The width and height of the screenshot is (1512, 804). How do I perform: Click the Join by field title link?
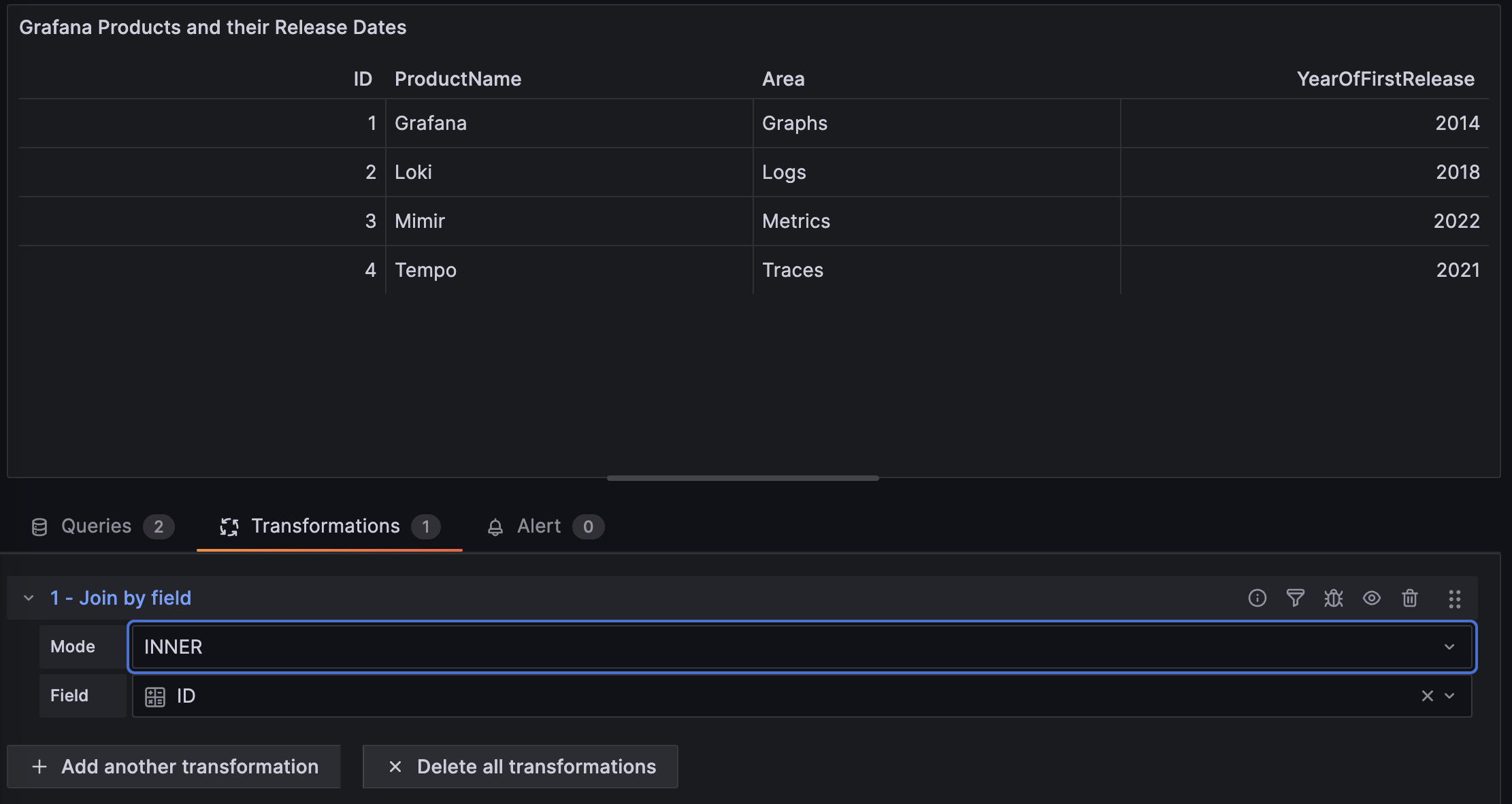click(x=121, y=598)
